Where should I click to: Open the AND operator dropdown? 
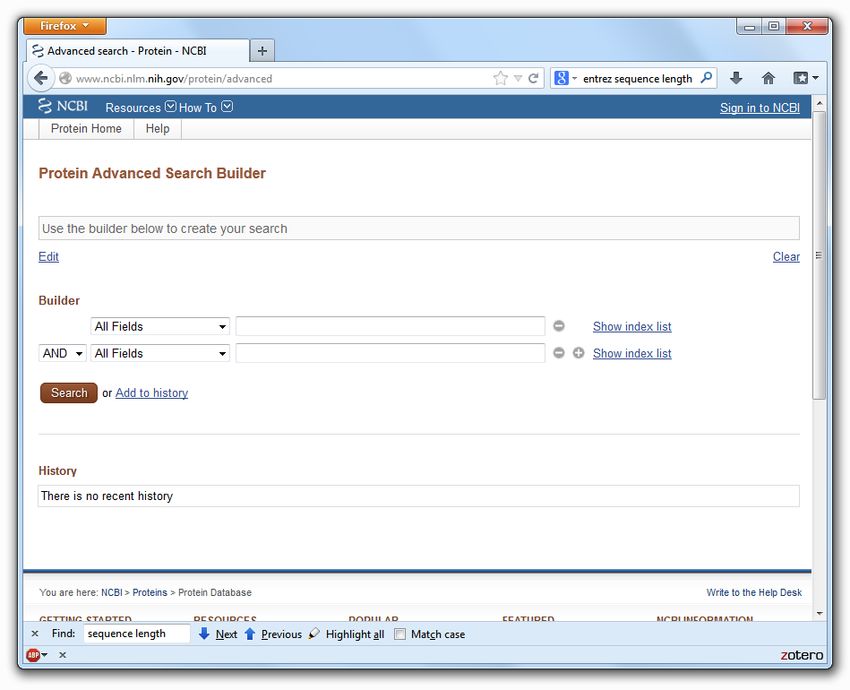[62, 353]
